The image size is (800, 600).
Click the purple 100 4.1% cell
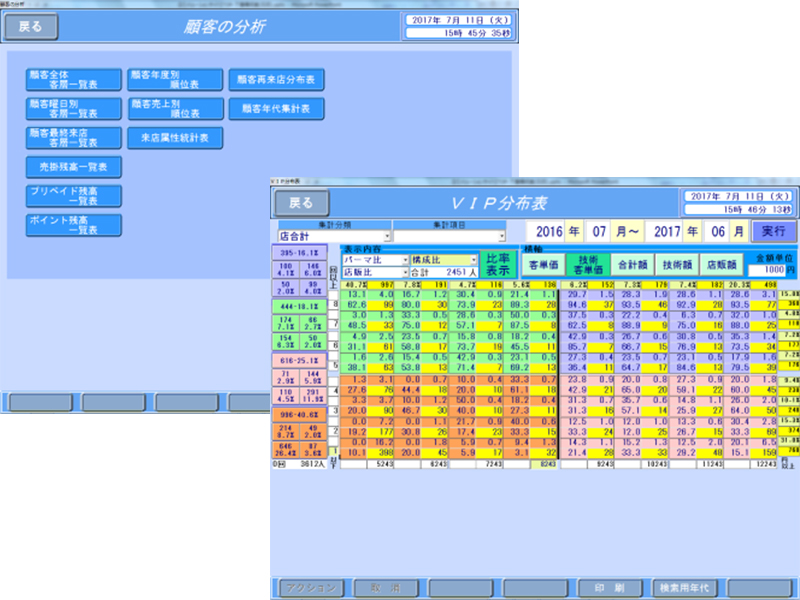point(286,269)
